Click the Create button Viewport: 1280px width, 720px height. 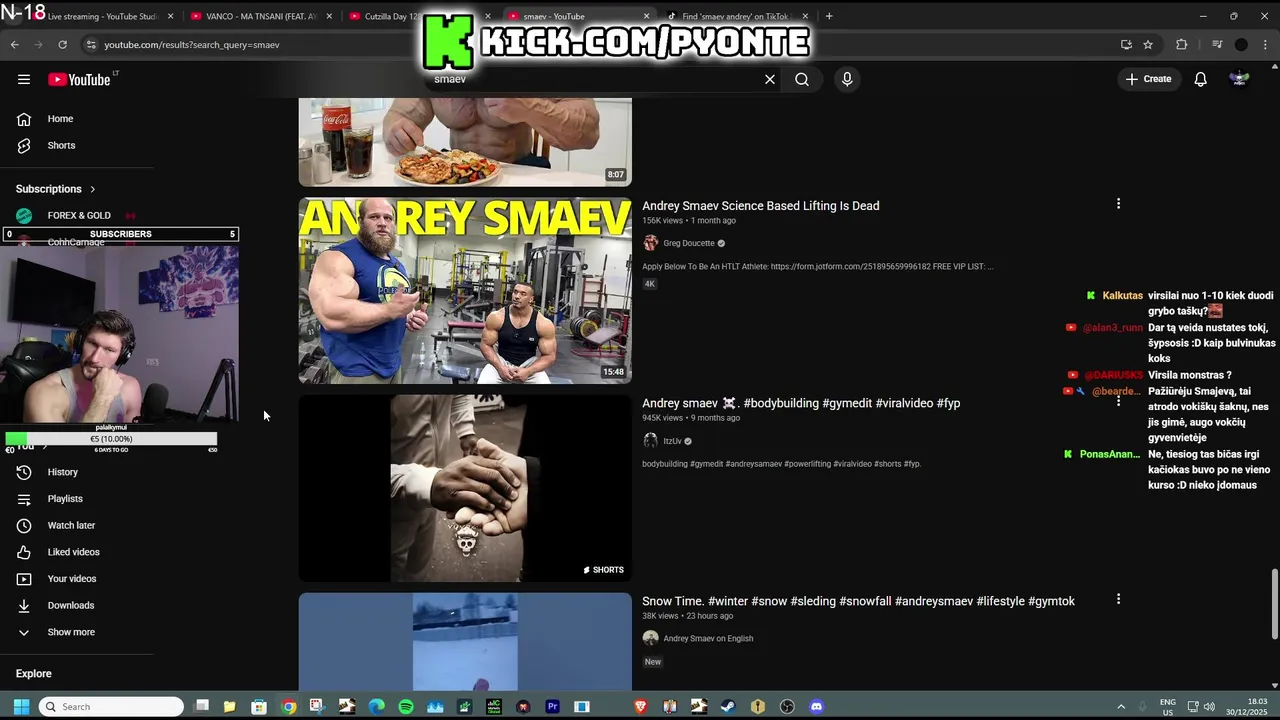(1148, 79)
